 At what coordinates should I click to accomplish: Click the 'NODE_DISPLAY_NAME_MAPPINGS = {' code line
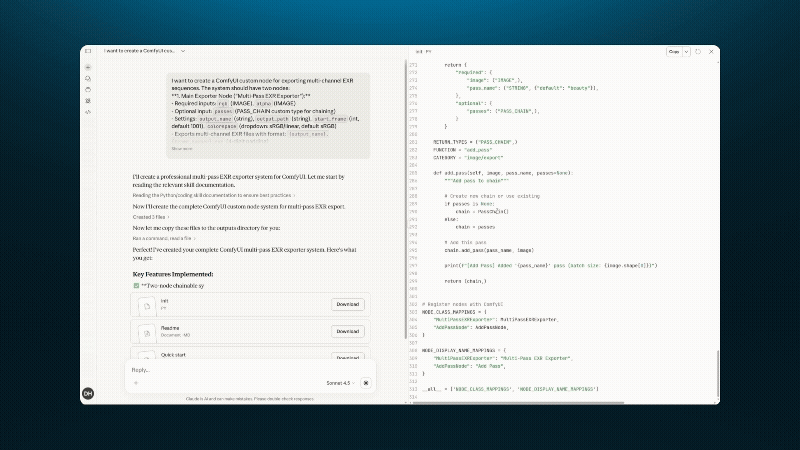(464, 351)
